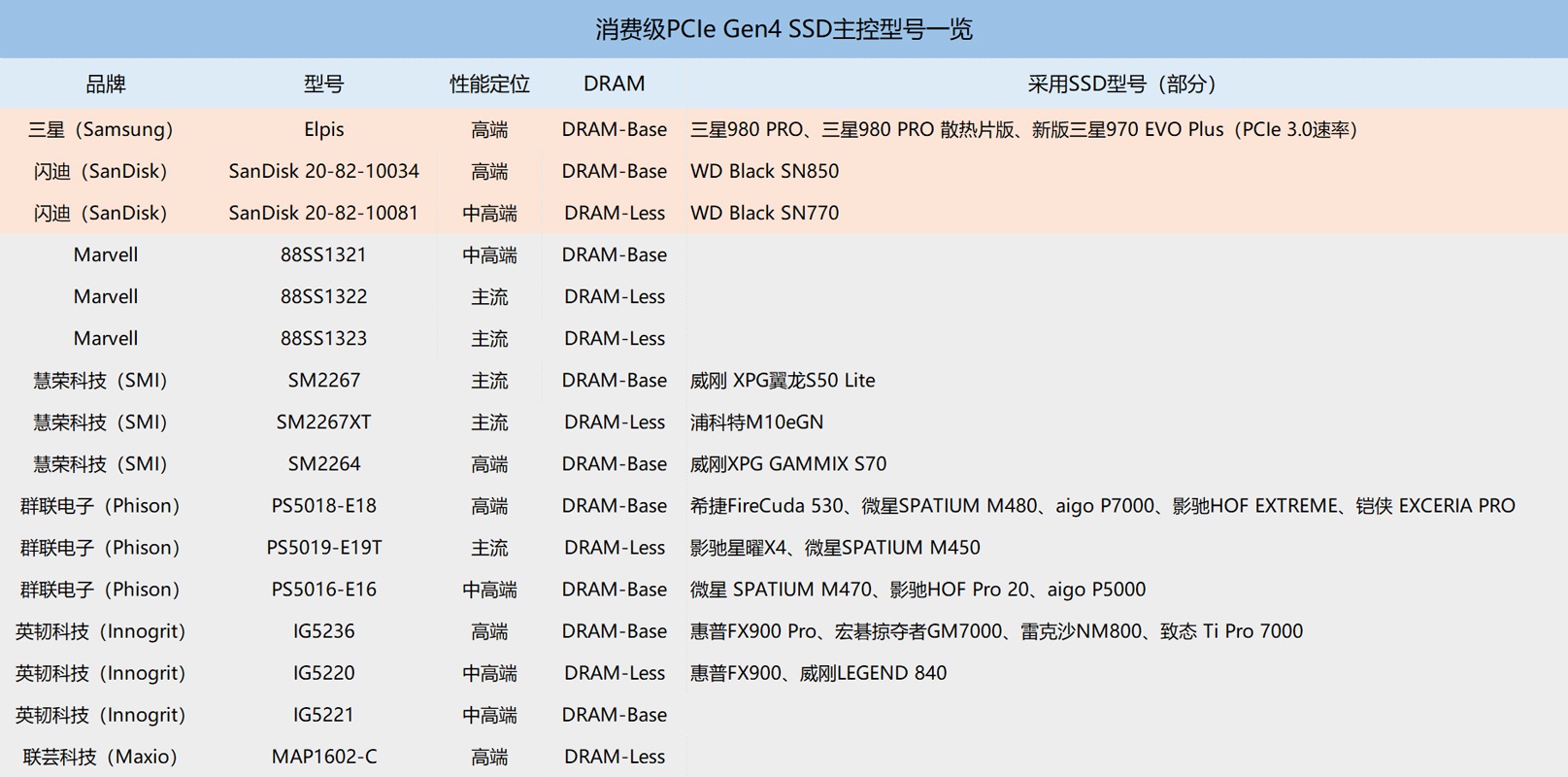1568x777 pixels.
Task: Click the 微星 SPATIUM M470 SSD list cell
Action: [x=917, y=589]
